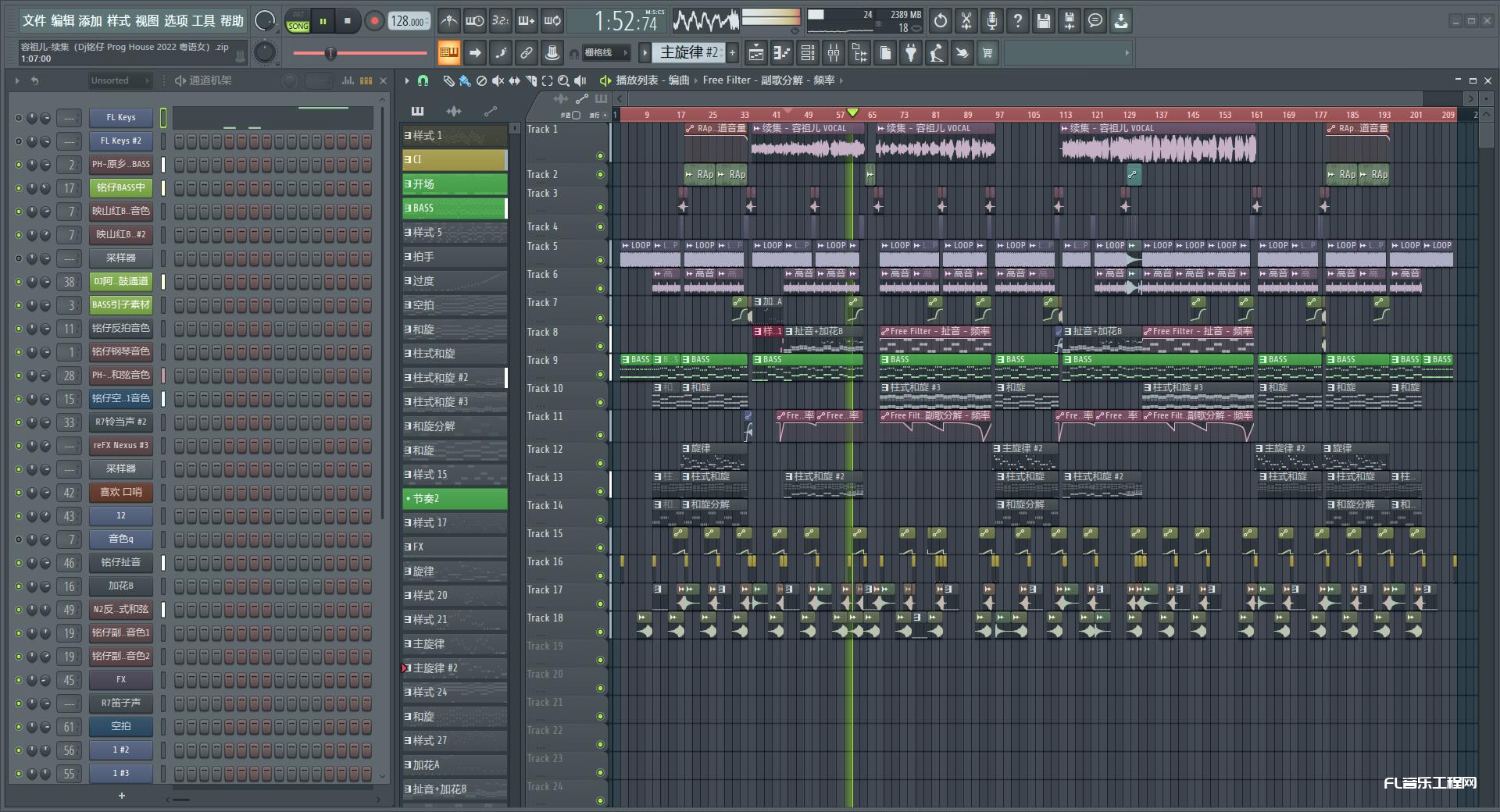Open the shopping cart content library
The image size is (1500, 812).
tap(987, 53)
